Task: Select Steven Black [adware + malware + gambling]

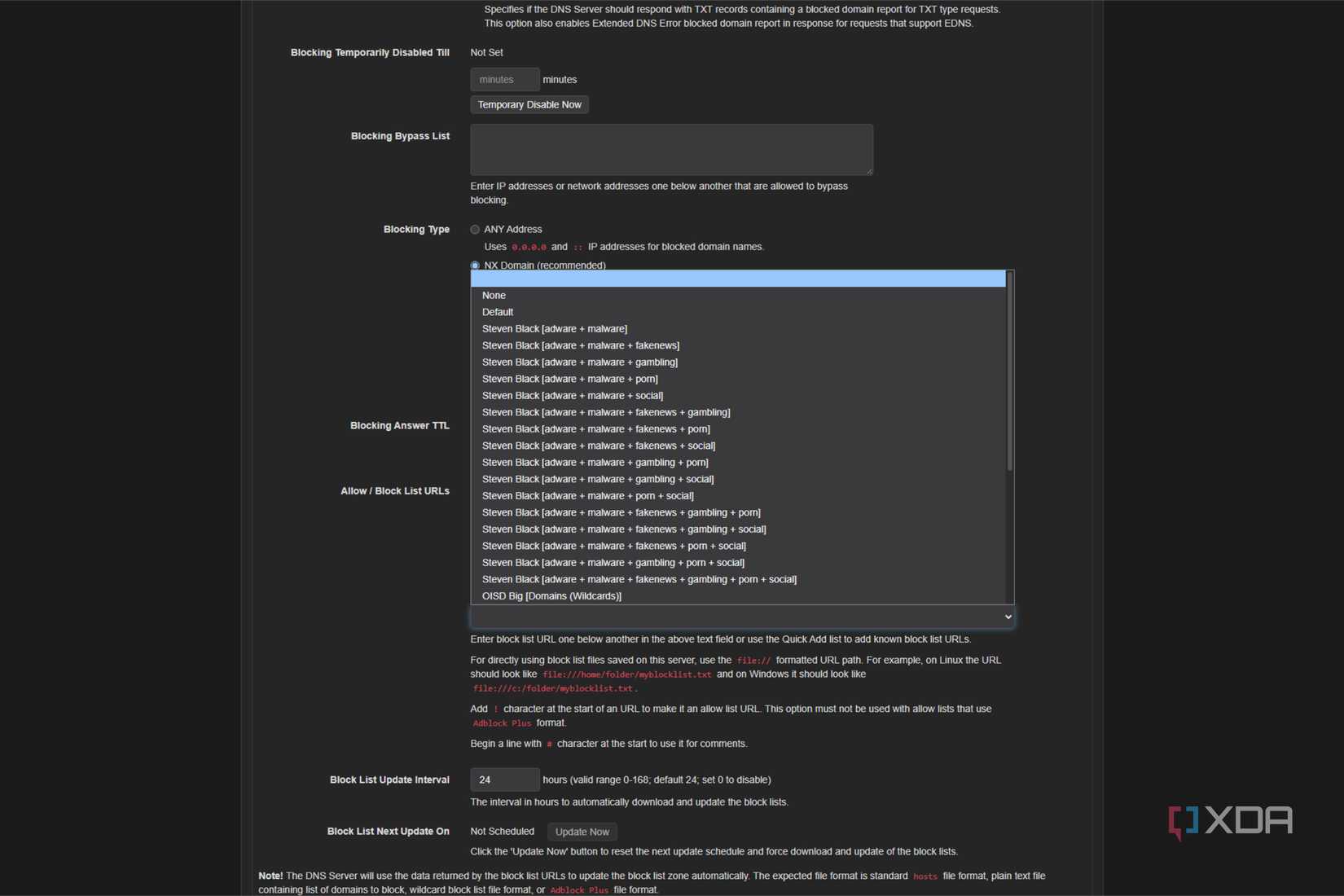Action: pos(738,362)
